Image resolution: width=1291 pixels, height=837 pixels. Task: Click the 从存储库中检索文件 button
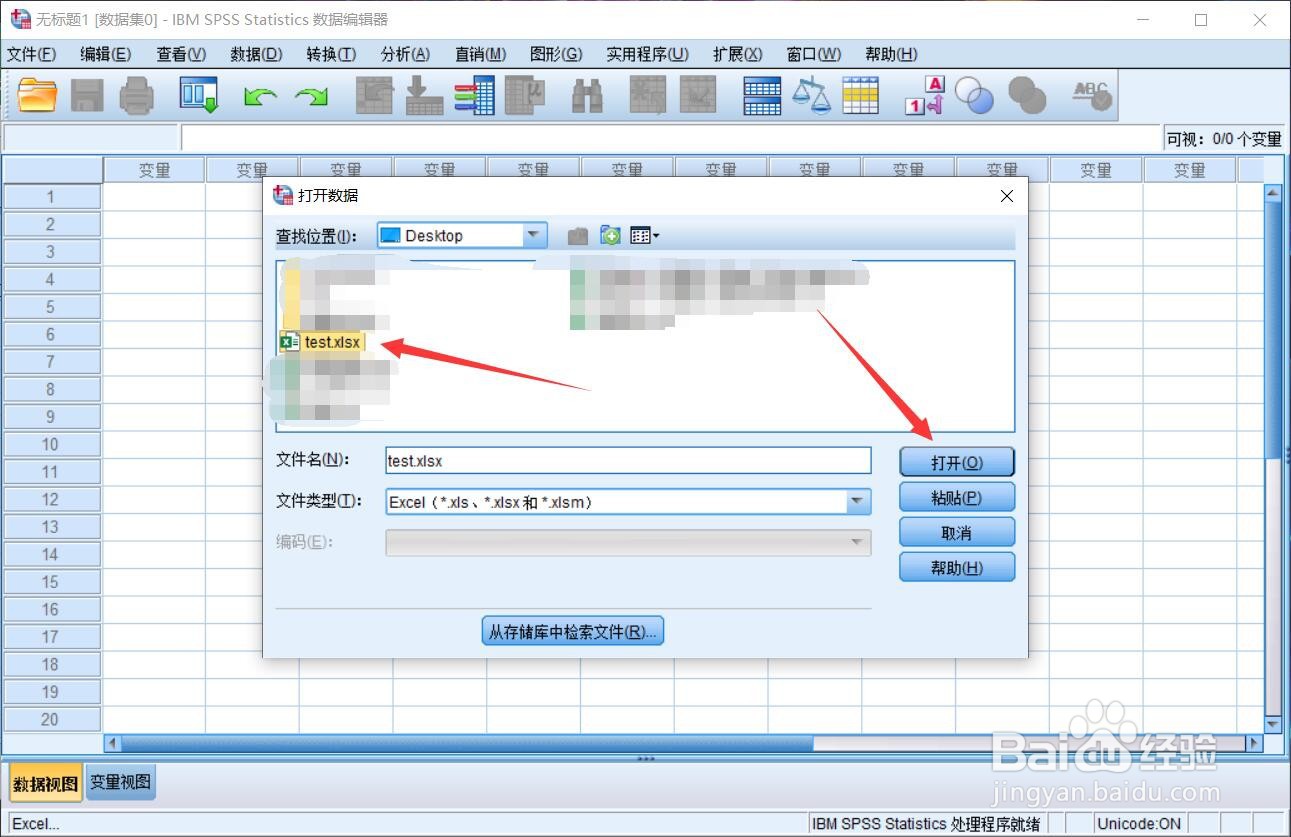point(572,630)
